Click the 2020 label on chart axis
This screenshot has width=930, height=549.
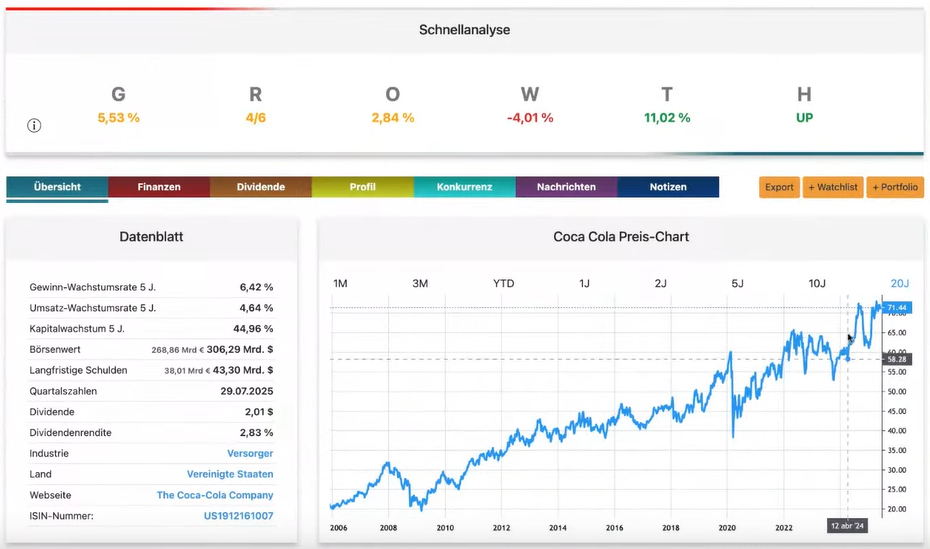tap(727, 528)
